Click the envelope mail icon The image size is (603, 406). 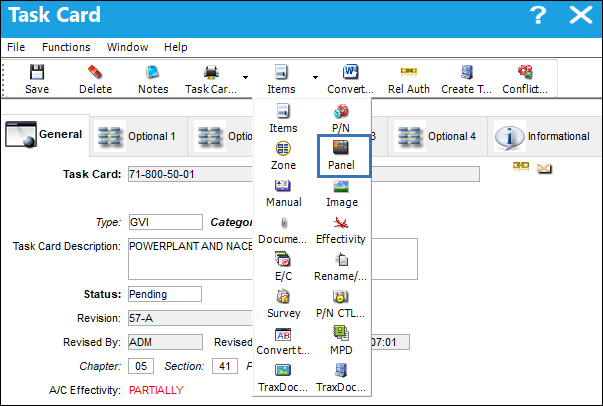[544, 168]
